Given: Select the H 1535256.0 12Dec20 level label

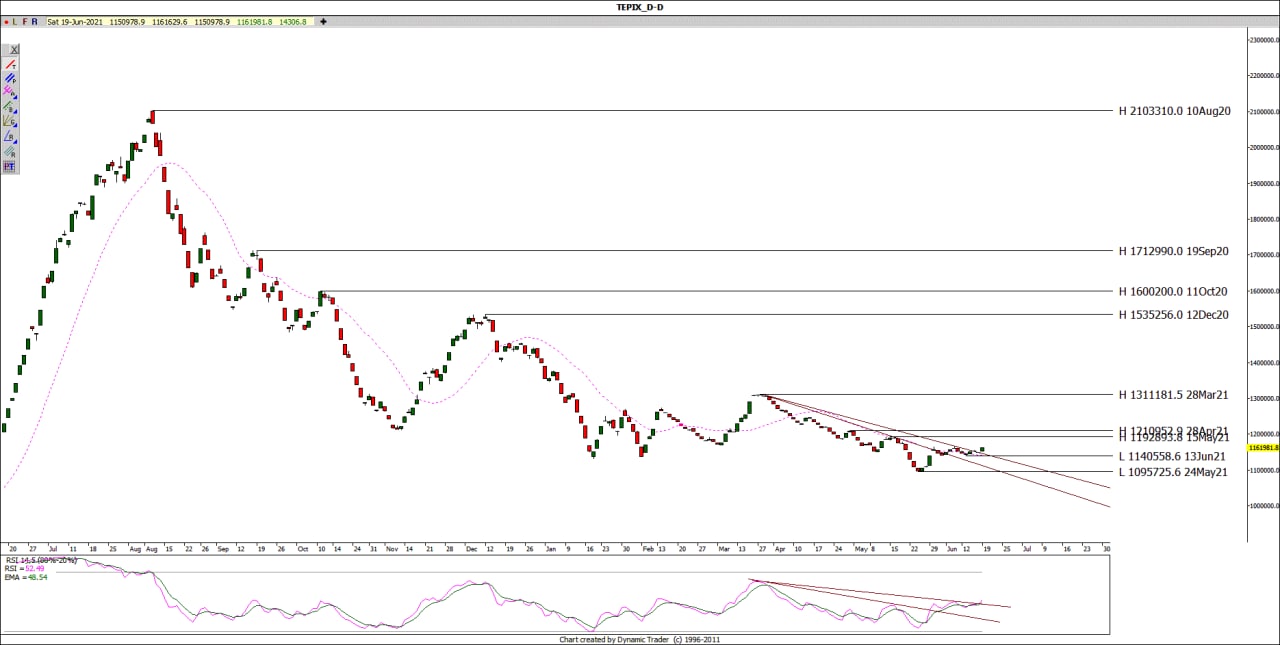Looking at the screenshot, I should tap(1173, 315).
